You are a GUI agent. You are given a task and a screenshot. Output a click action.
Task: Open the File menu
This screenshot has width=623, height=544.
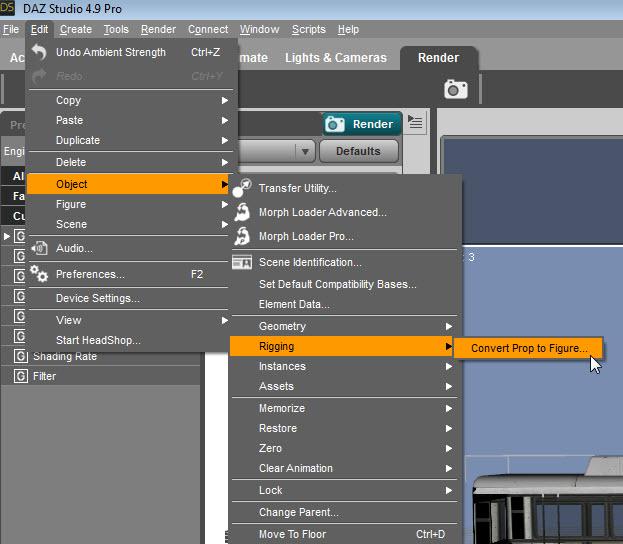point(11,29)
